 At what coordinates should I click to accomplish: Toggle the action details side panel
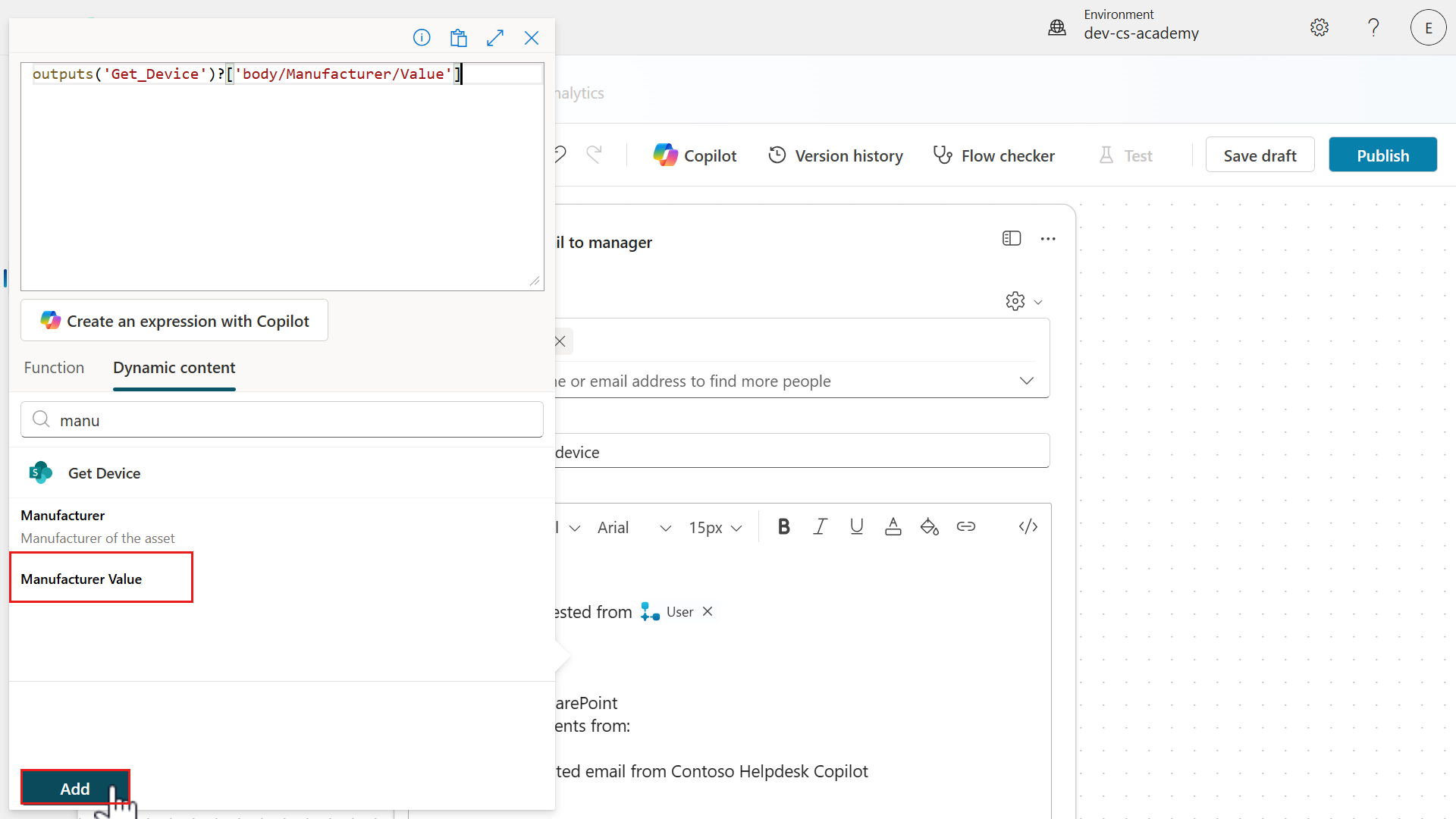click(x=1012, y=238)
